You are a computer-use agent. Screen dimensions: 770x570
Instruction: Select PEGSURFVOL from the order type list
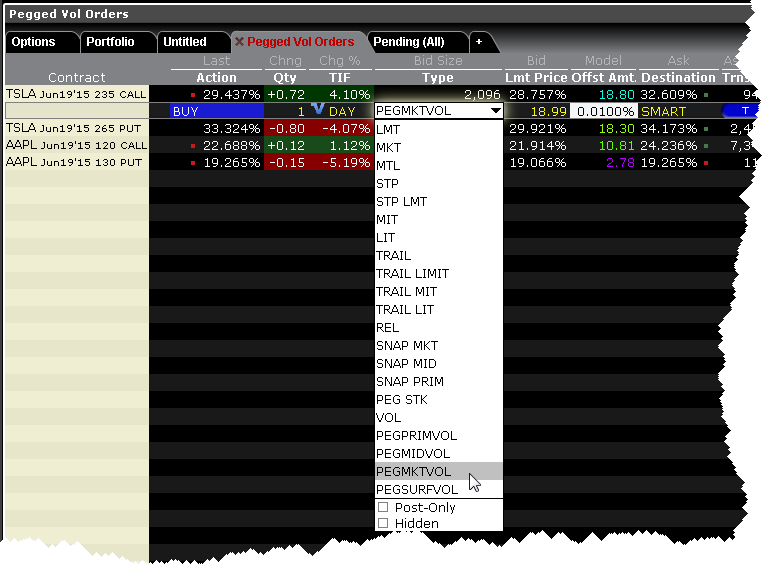(417, 489)
